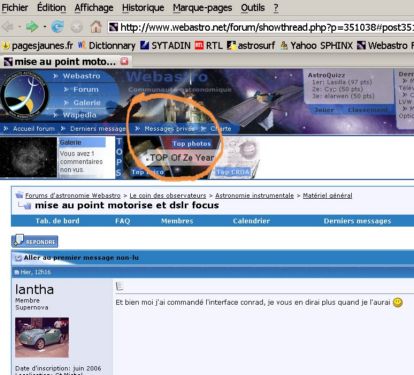Open Tab. de bord
The width and height of the screenshot is (414, 375).
click(x=57, y=221)
